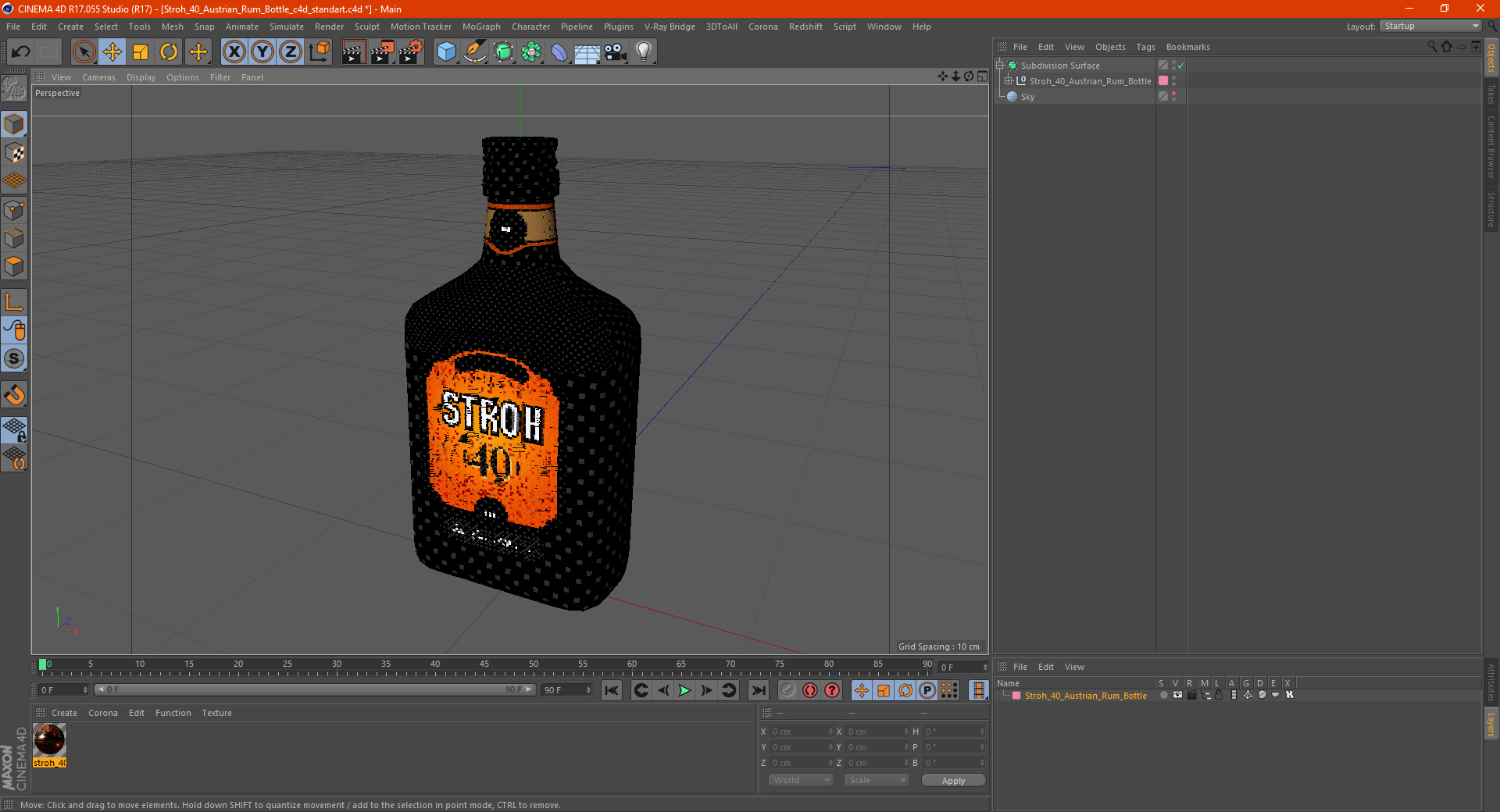
Task: Activate the Scale tool
Action: [141, 52]
